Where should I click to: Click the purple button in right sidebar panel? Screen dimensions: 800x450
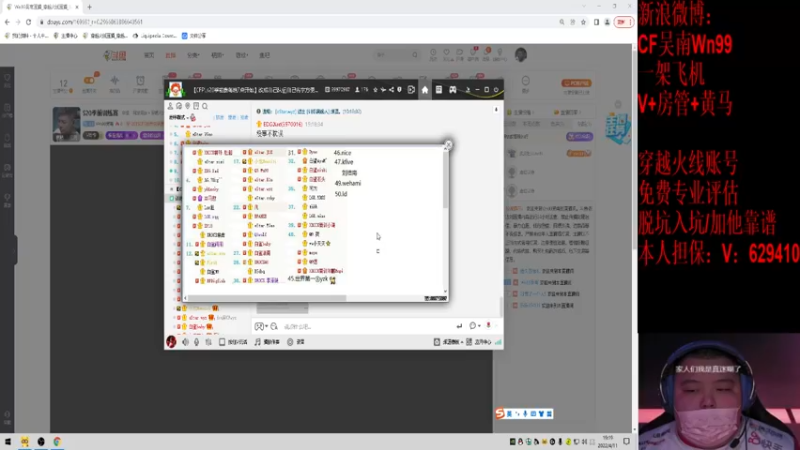pyautogui.click(x=579, y=136)
